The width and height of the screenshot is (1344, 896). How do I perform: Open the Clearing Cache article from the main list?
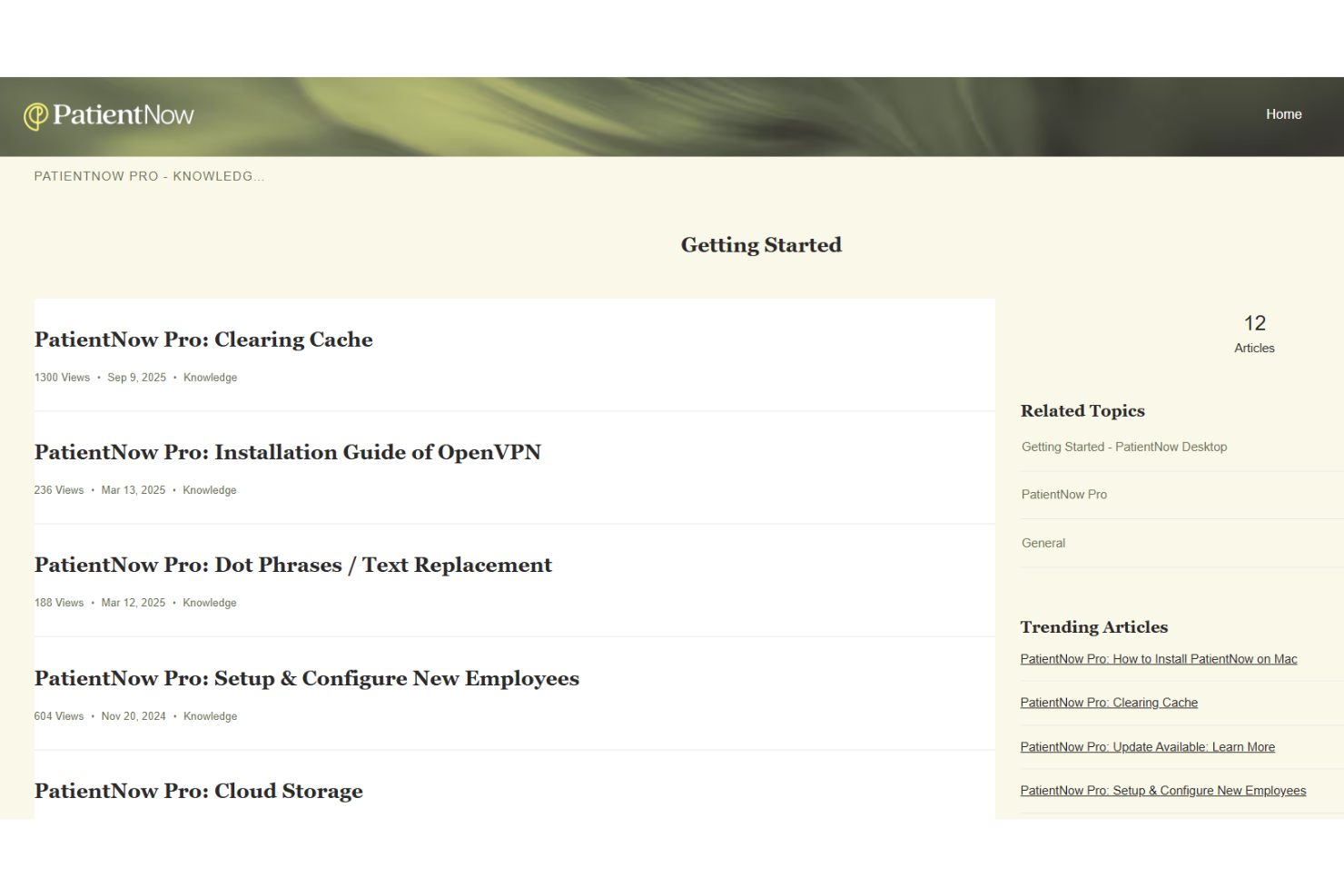pyautogui.click(x=203, y=340)
